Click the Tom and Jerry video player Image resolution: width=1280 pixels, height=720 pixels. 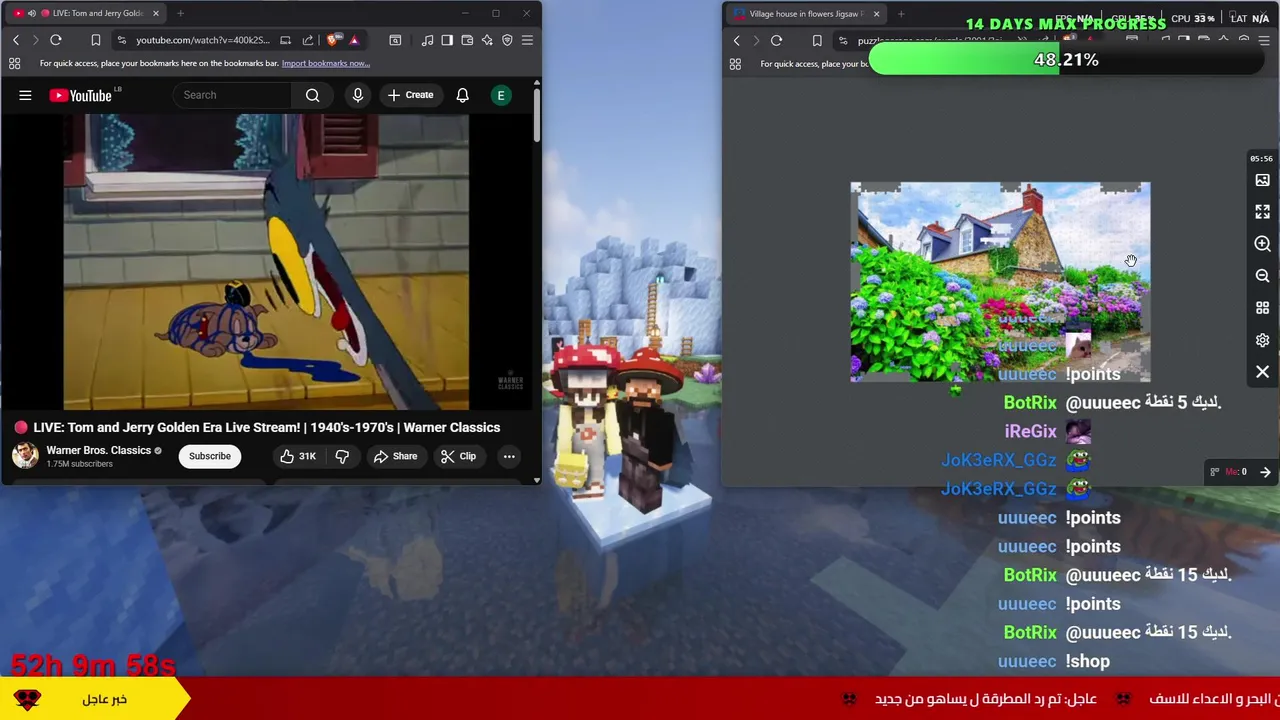tap(266, 261)
